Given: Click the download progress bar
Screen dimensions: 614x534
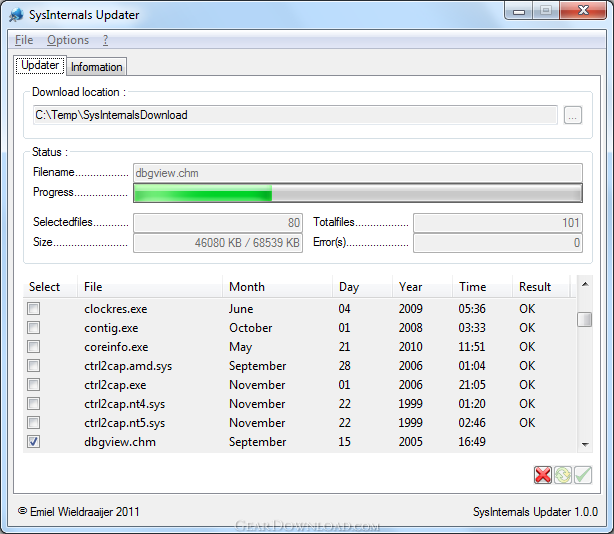Looking at the screenshot, I should point(358,193).
